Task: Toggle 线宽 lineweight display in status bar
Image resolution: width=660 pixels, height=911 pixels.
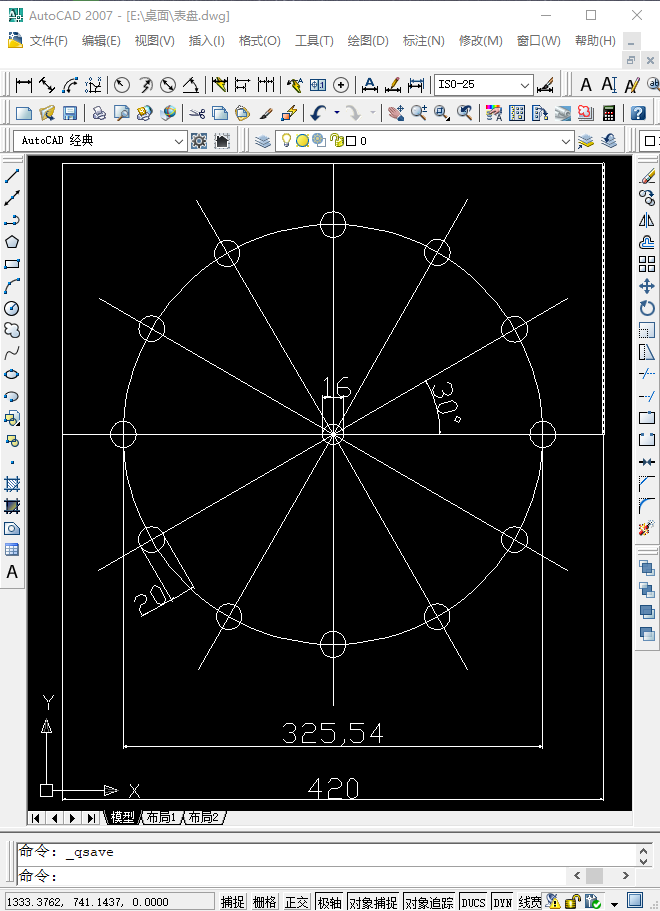Action: pyautogui.click(x=529, y=902)
